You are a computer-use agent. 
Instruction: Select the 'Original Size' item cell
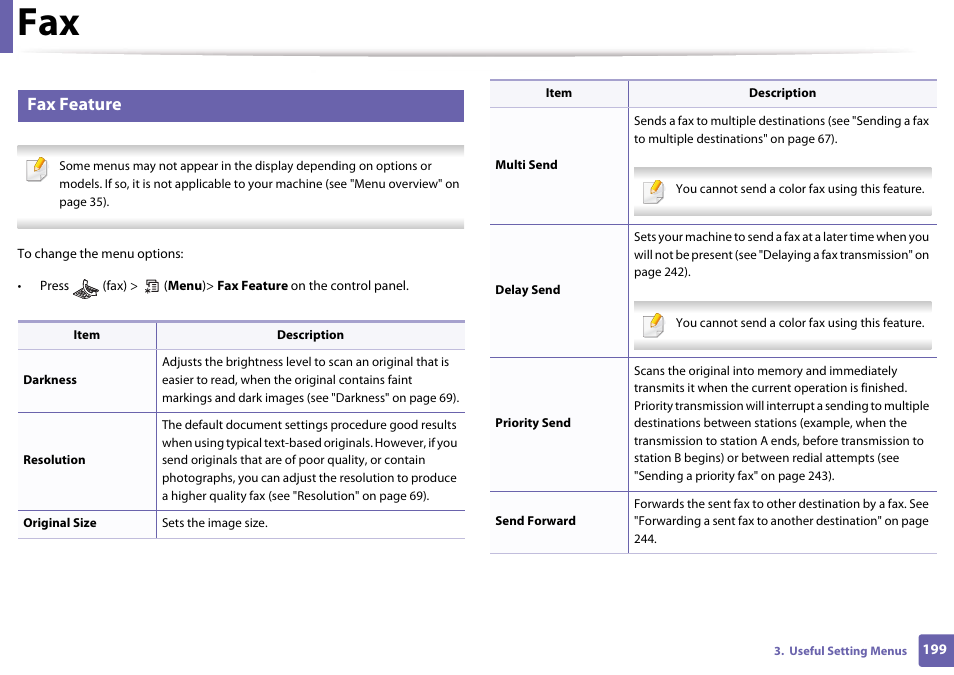87,523
